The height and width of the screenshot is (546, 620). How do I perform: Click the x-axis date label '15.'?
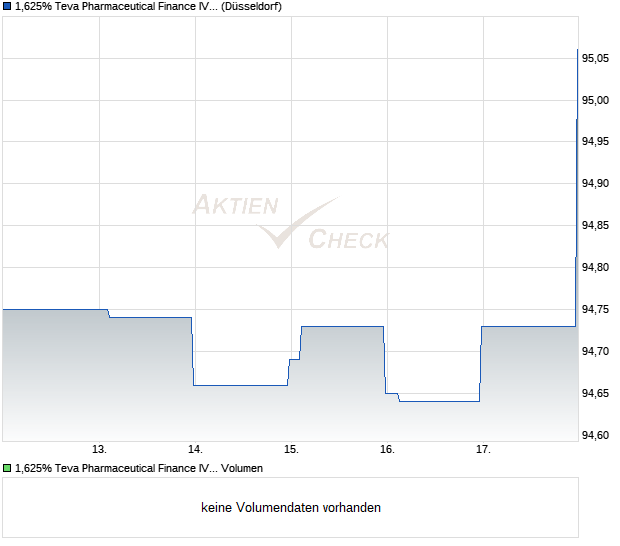(291, 450)
